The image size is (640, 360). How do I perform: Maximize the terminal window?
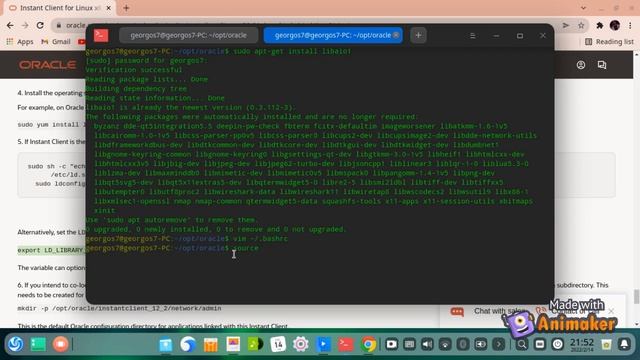click(520, 36)
